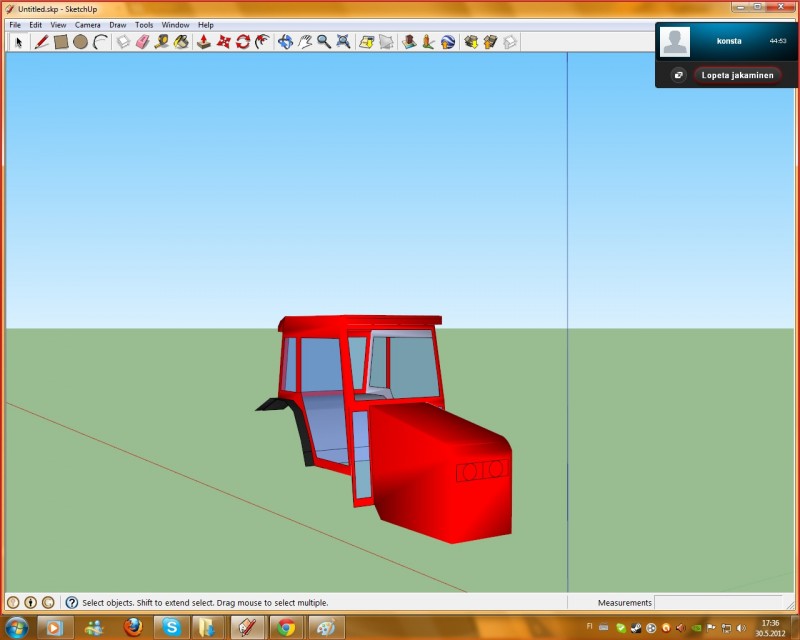
Task: Open the Window menu
Action: (x=175, y=24)
